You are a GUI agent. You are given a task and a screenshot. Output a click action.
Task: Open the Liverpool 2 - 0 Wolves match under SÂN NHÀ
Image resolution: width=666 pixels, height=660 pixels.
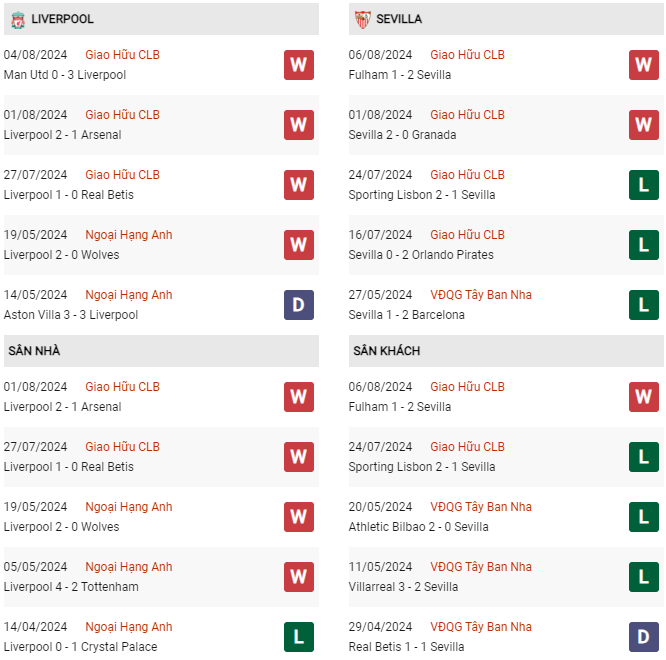coord(62,527)
